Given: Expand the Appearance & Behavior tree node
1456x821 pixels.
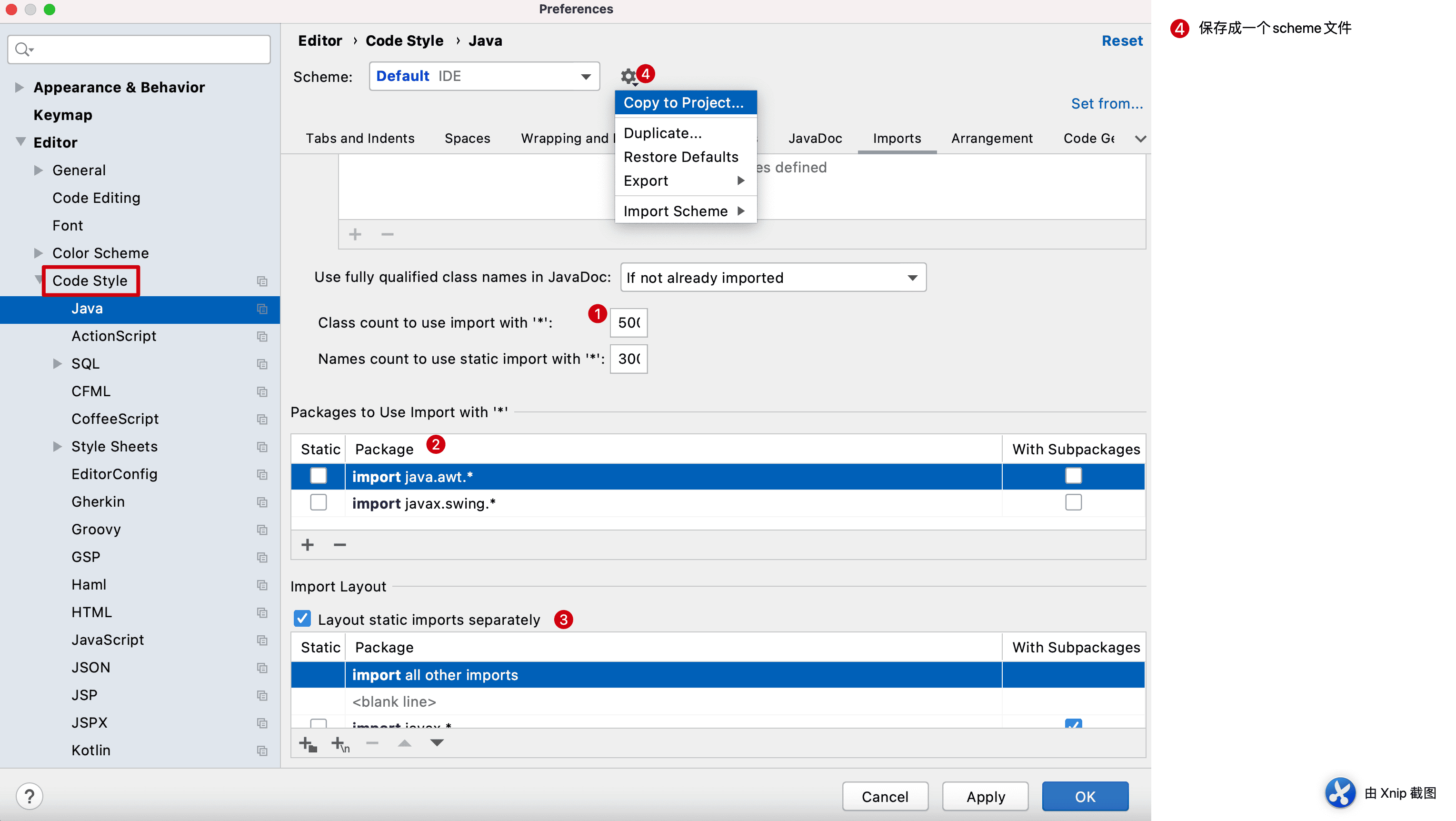Looking at the screenshot, I should [x=19, y=87].
